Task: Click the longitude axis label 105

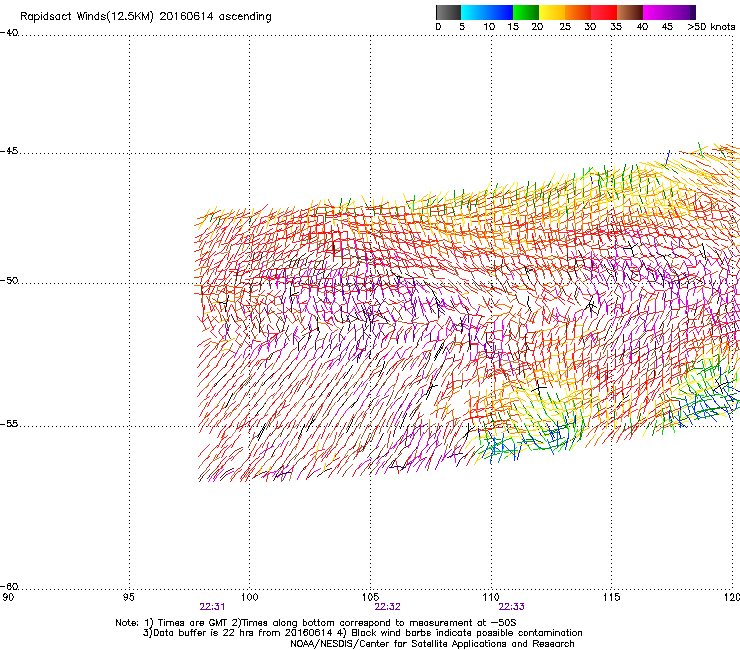Action: click(370, 597)
